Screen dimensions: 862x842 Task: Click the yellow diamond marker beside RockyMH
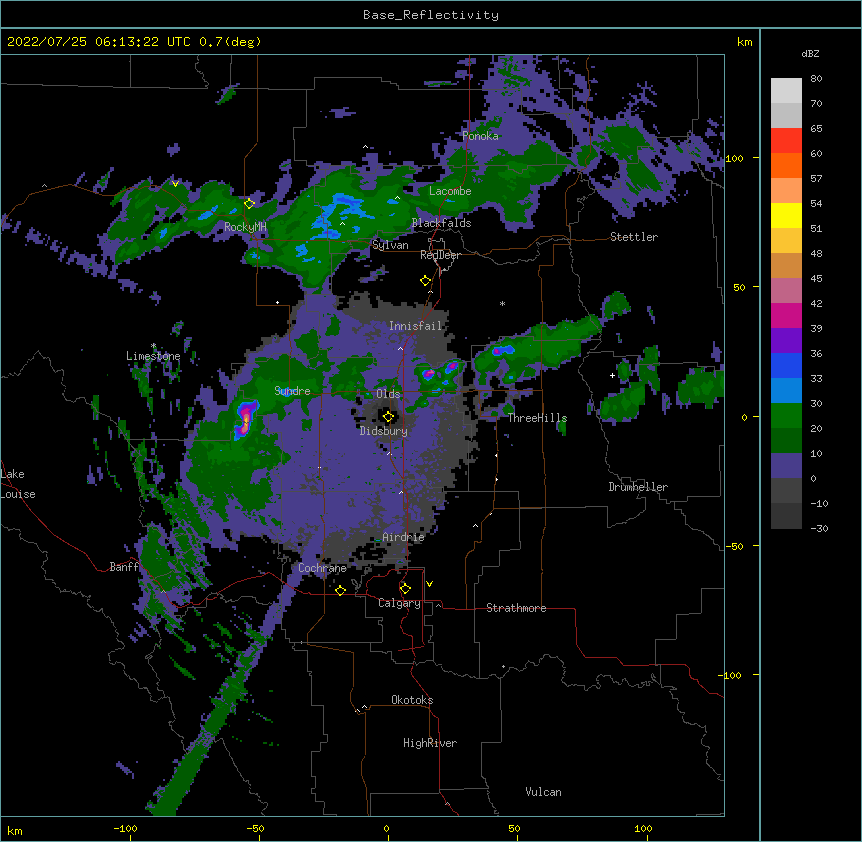point(249,203)
